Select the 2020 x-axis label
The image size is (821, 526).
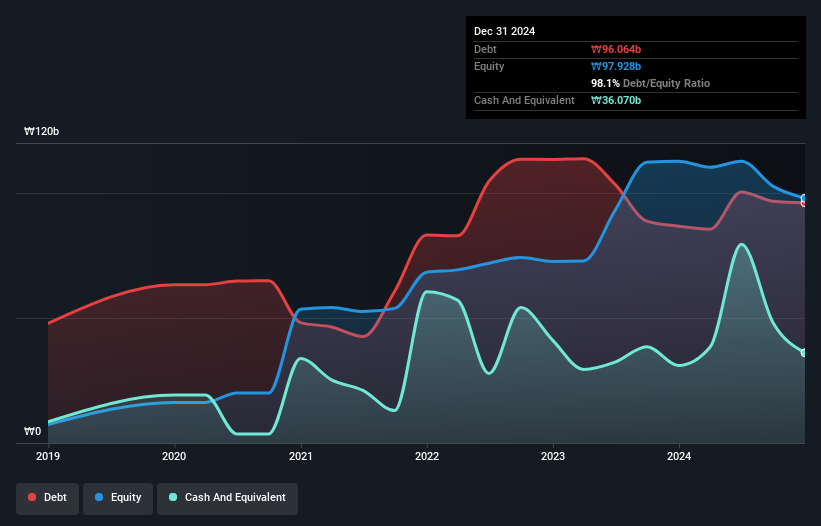[174, 456]
